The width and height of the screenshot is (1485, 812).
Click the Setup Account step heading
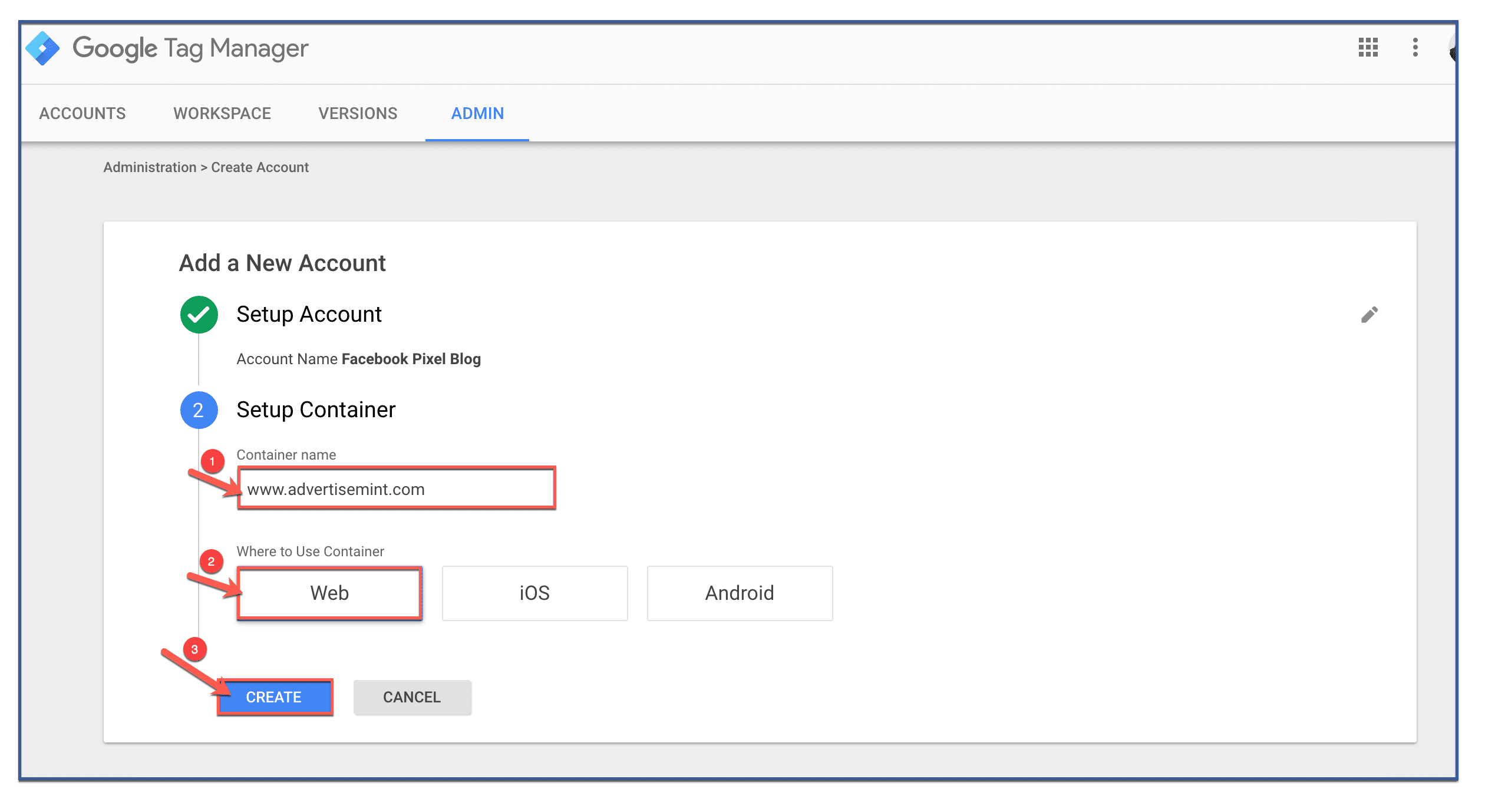click(x=309, y=315)
